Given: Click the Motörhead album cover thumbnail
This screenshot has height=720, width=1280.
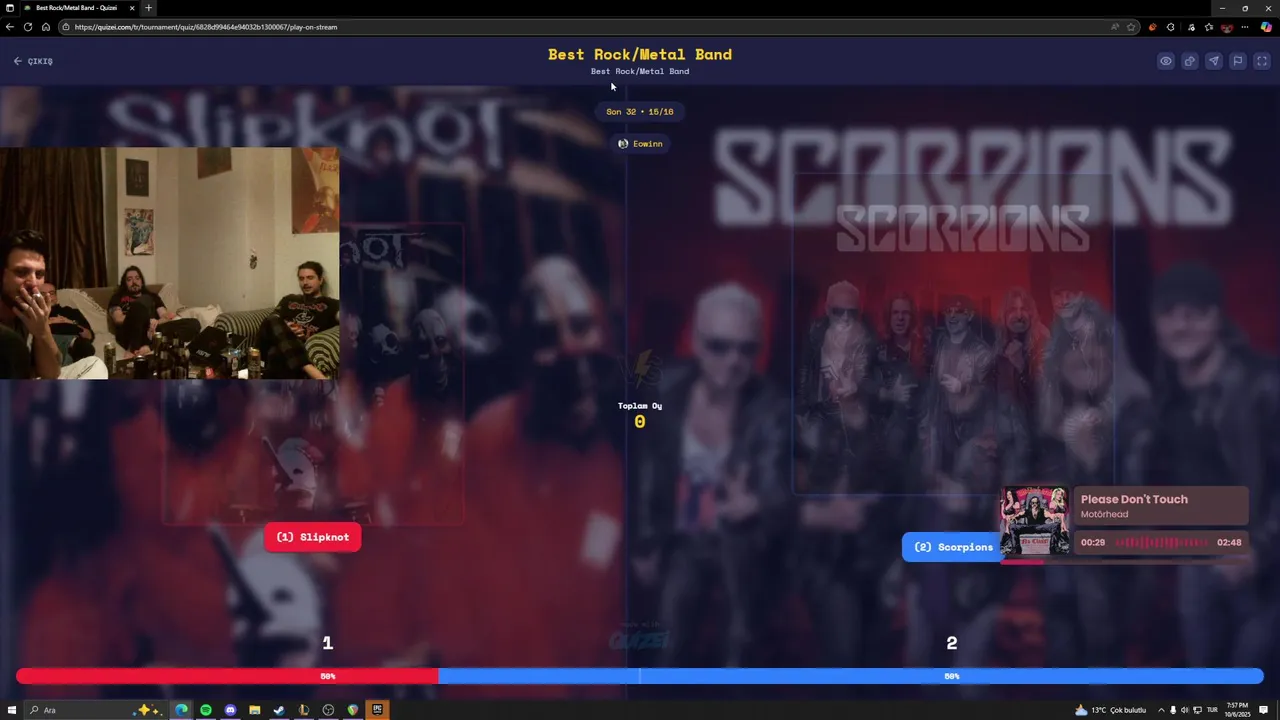Looking at the screenshot, I should coord(1035,520).
